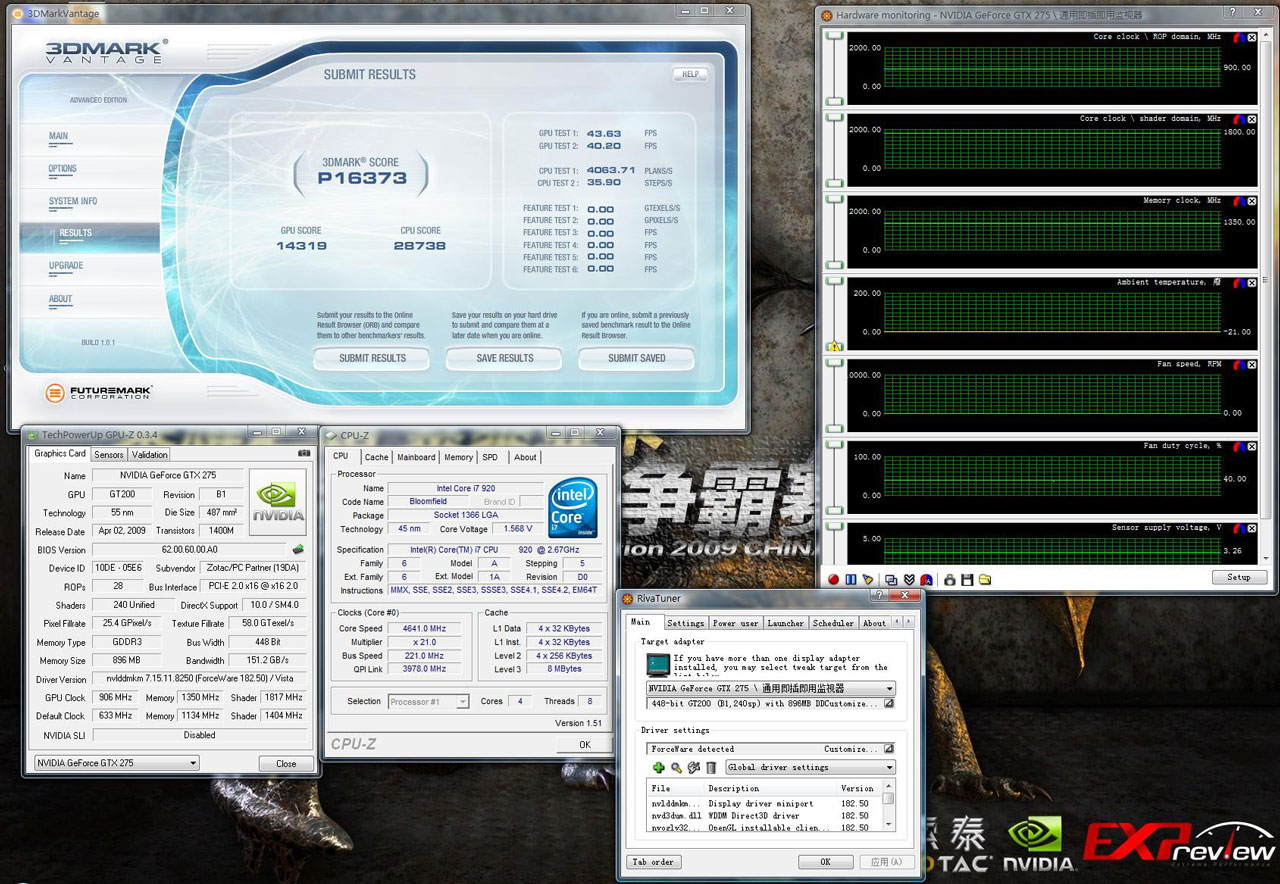1280x884 pixels.
Task: Click the double down-arrow icon in monitoring toolbar
Action: (x=909, y=579)
